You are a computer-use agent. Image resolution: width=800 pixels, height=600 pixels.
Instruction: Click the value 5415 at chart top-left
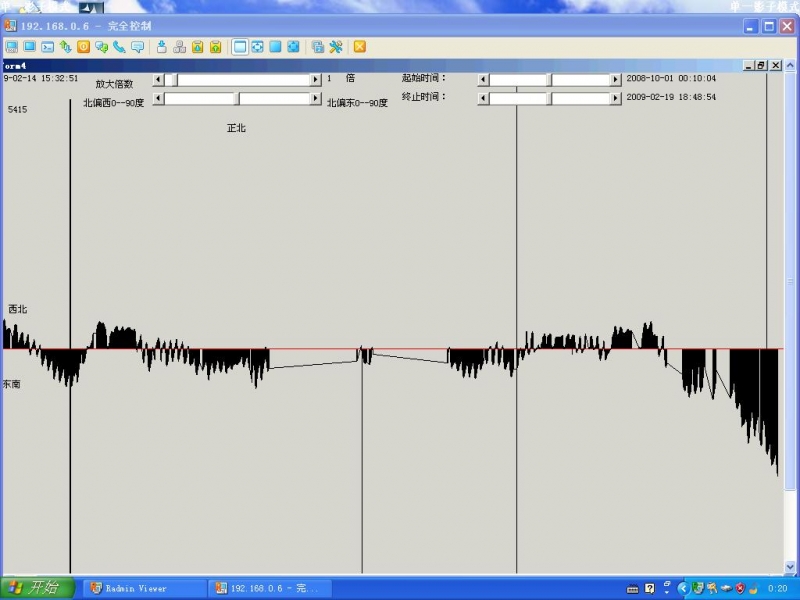(18, 110)
